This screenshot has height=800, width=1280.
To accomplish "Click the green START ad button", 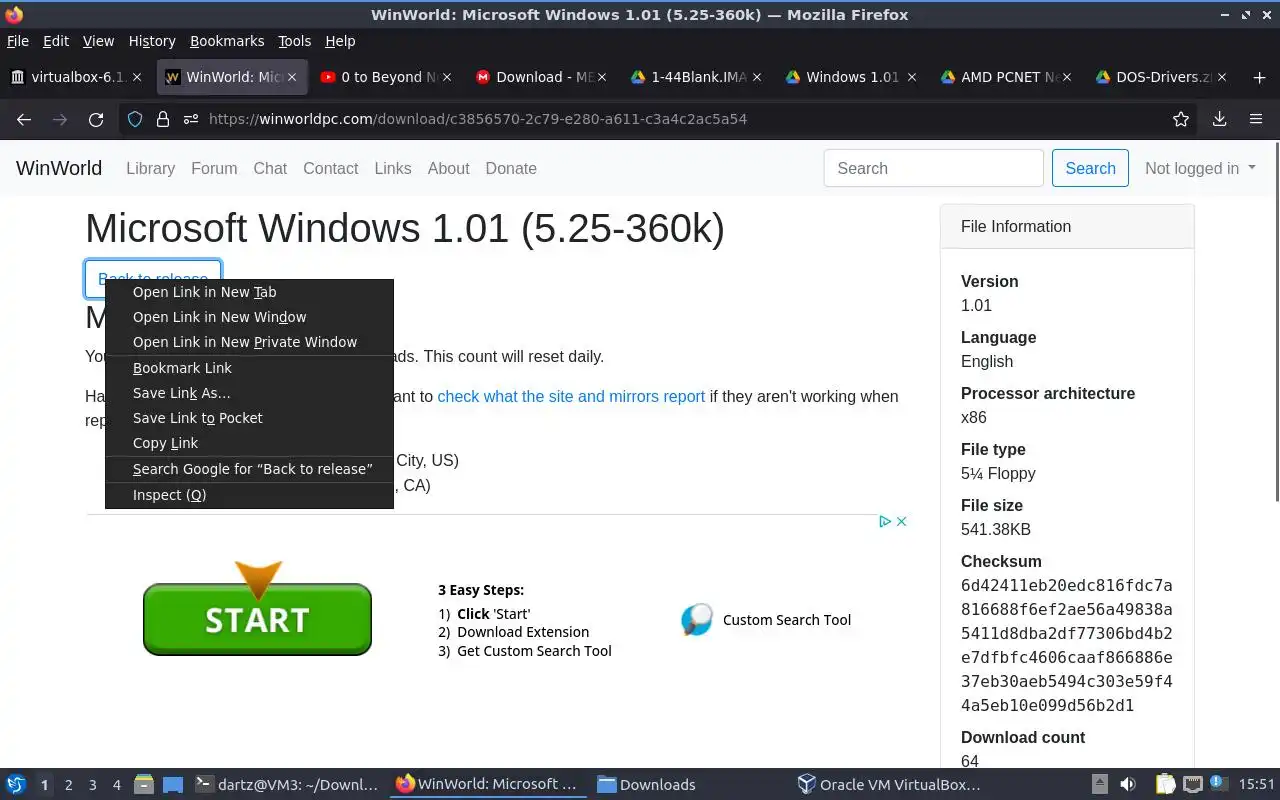I will pos(257,619).
